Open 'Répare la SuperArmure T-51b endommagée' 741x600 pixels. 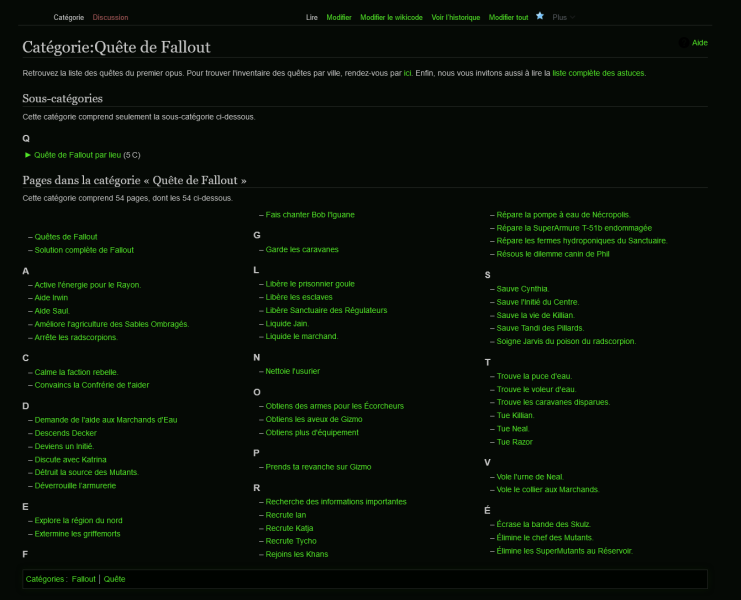[x=574, y=228]
